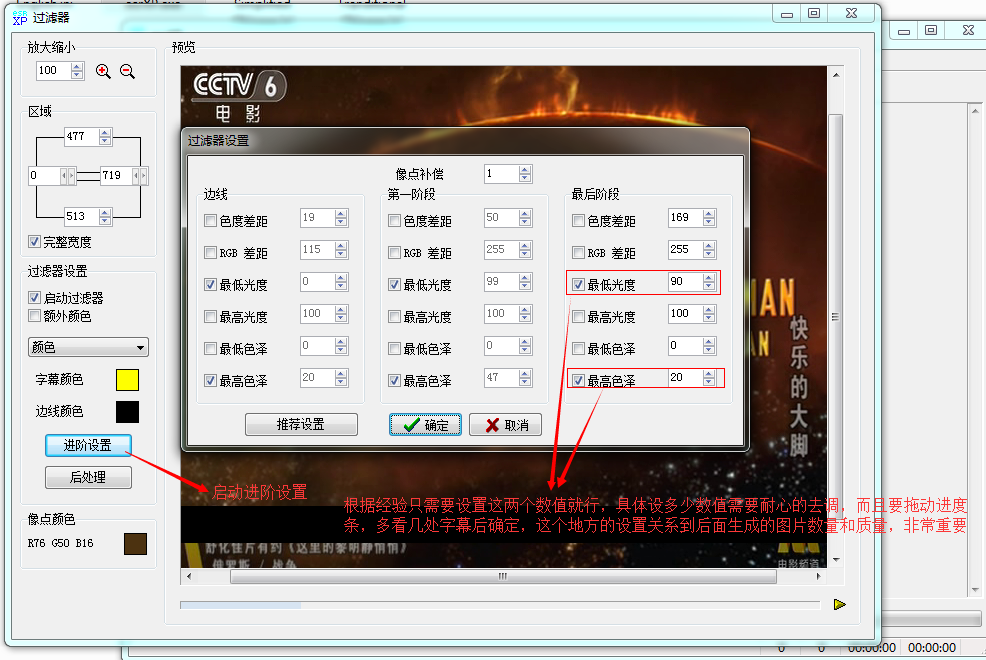Click the 放大缩小 zoom value field
986x660 pixels.
(x=50, y=71)
